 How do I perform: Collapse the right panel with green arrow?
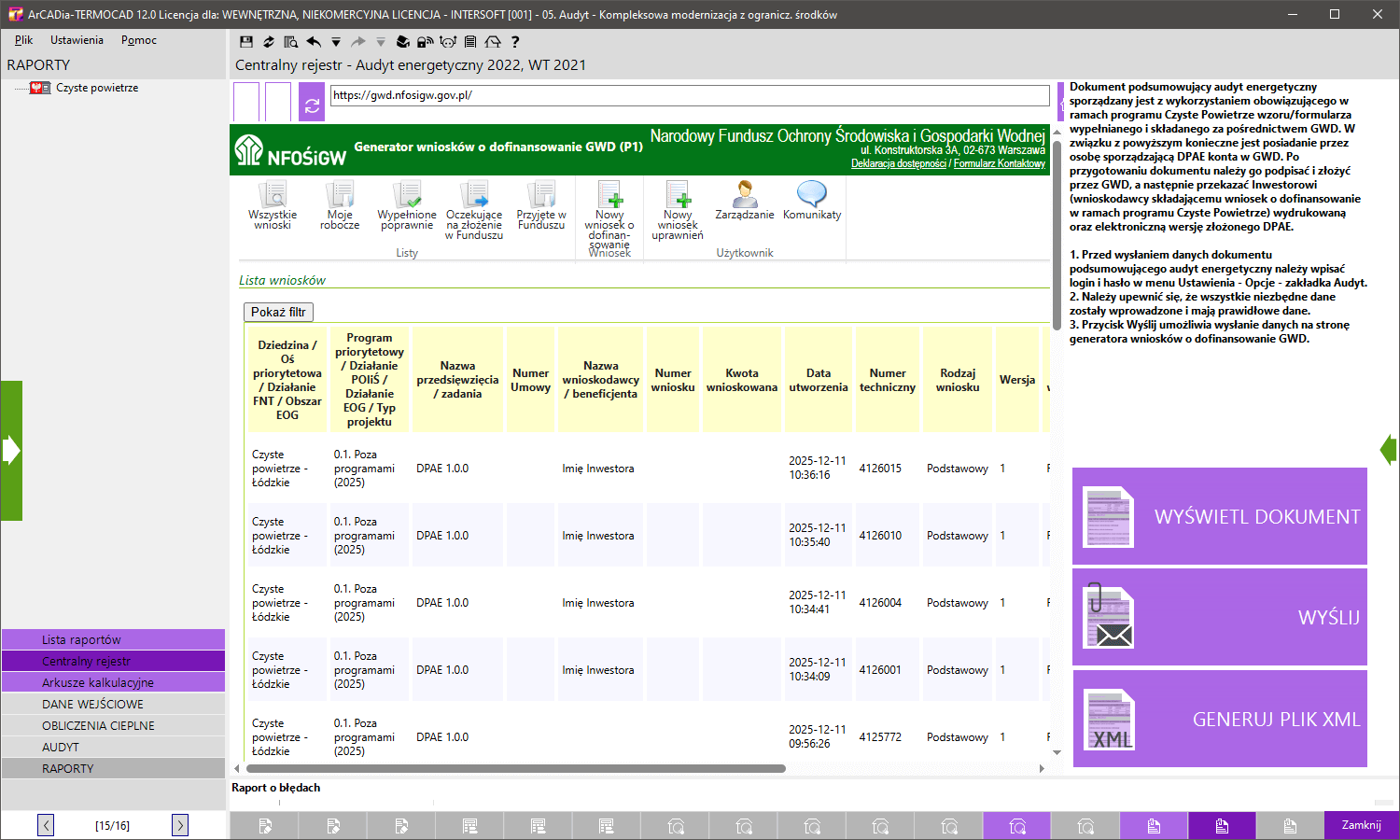1389,451
